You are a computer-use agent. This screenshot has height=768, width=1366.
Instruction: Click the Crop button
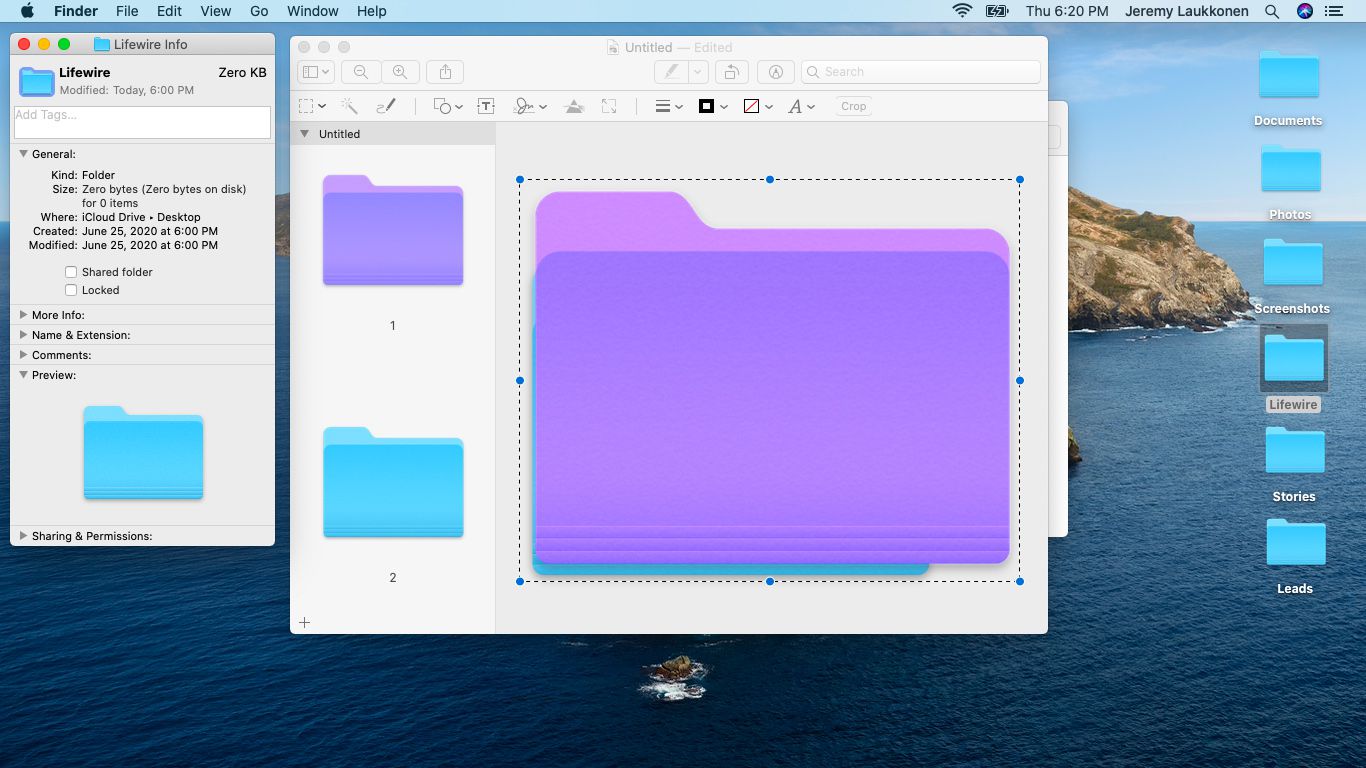[x=853, y=106]
